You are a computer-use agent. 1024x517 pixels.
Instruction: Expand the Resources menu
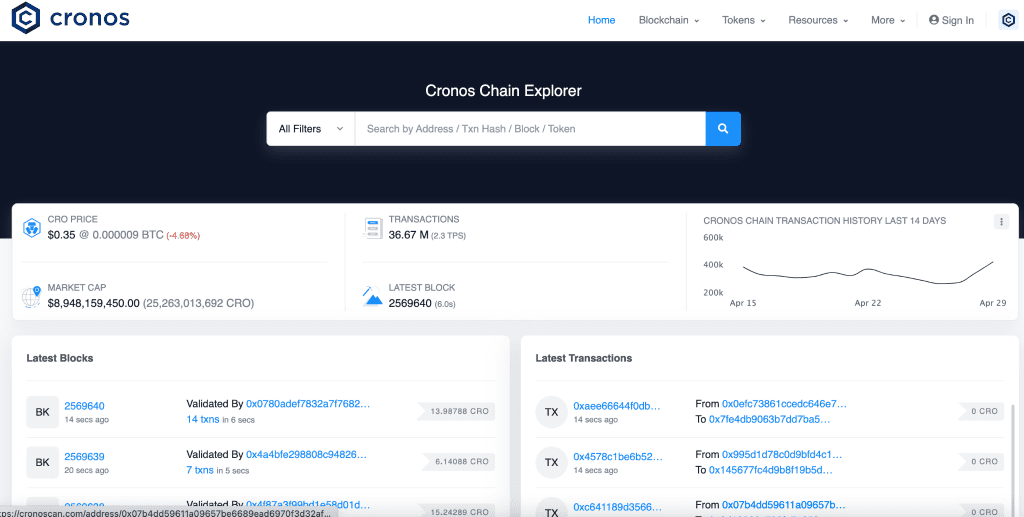pyautogui.click(x=817, y=20)
